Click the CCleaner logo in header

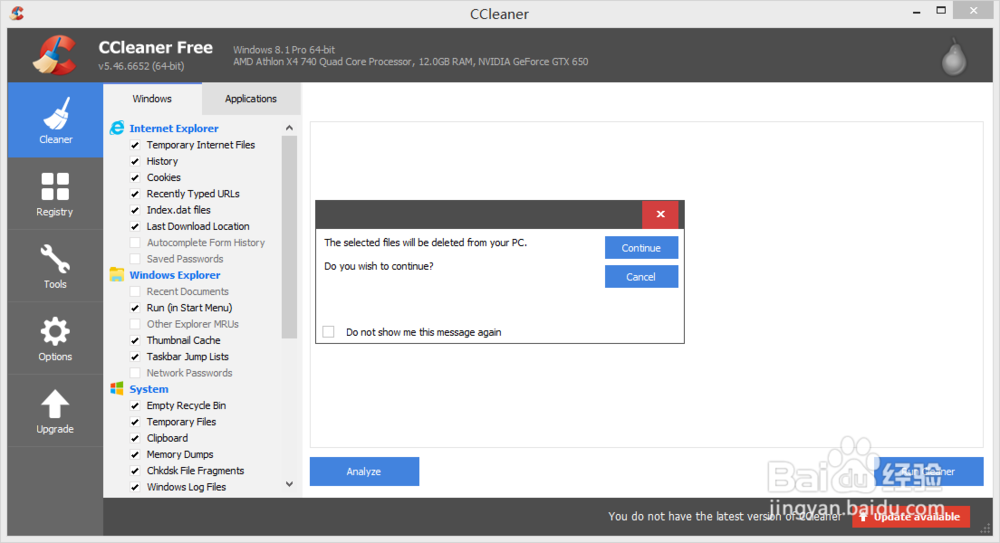click(55, 55)
